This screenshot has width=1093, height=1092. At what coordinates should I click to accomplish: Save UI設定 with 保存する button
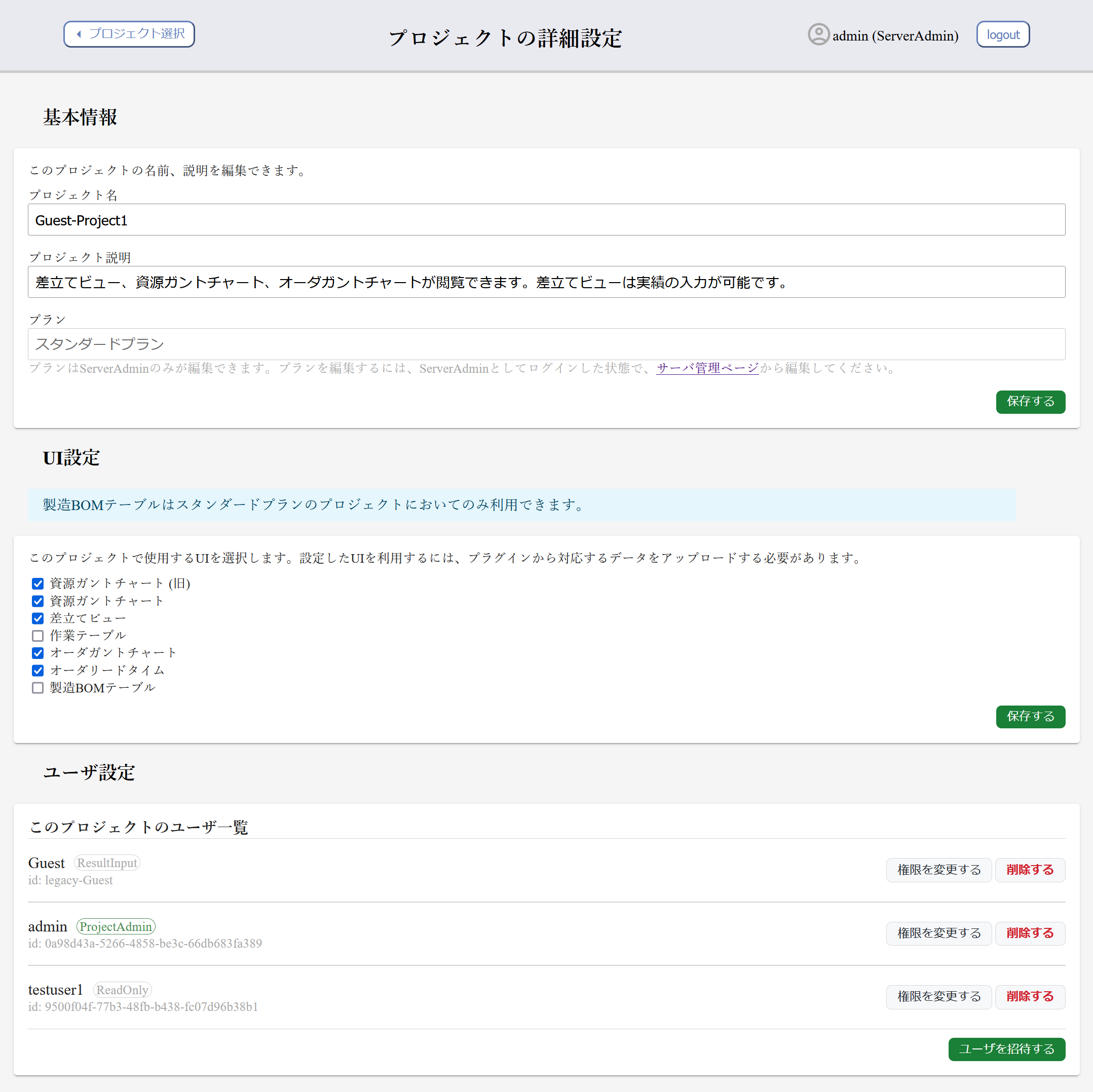point(1030,717)
